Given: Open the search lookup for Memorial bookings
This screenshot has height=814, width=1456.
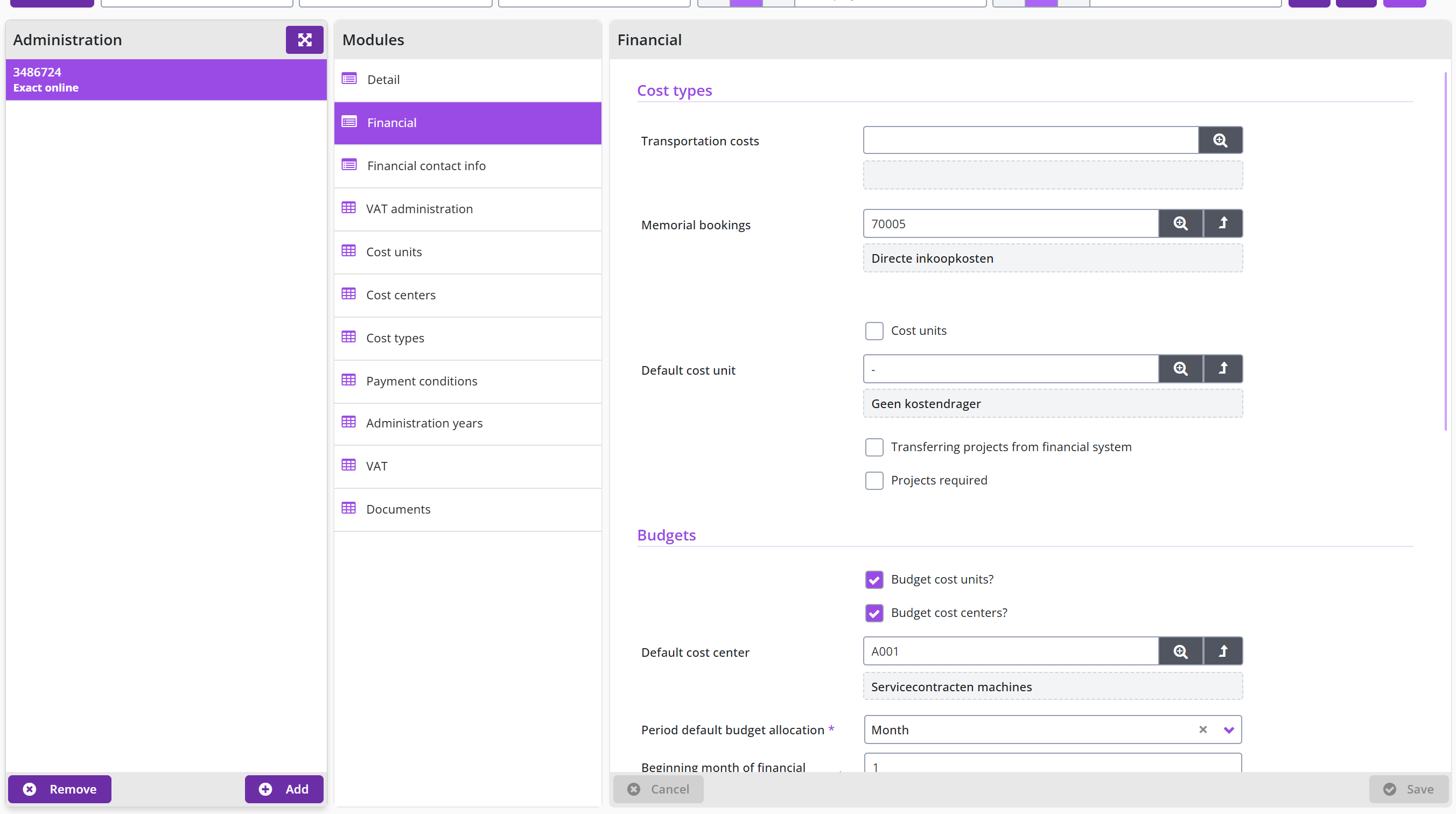Looking at the screenshot, I should point(1180,223).
